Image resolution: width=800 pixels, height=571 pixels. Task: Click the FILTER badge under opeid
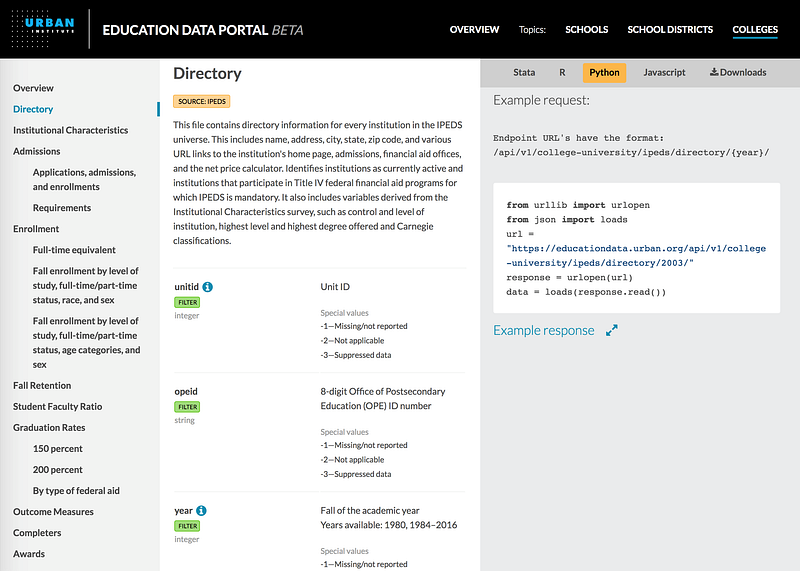[x=187, y=407]
